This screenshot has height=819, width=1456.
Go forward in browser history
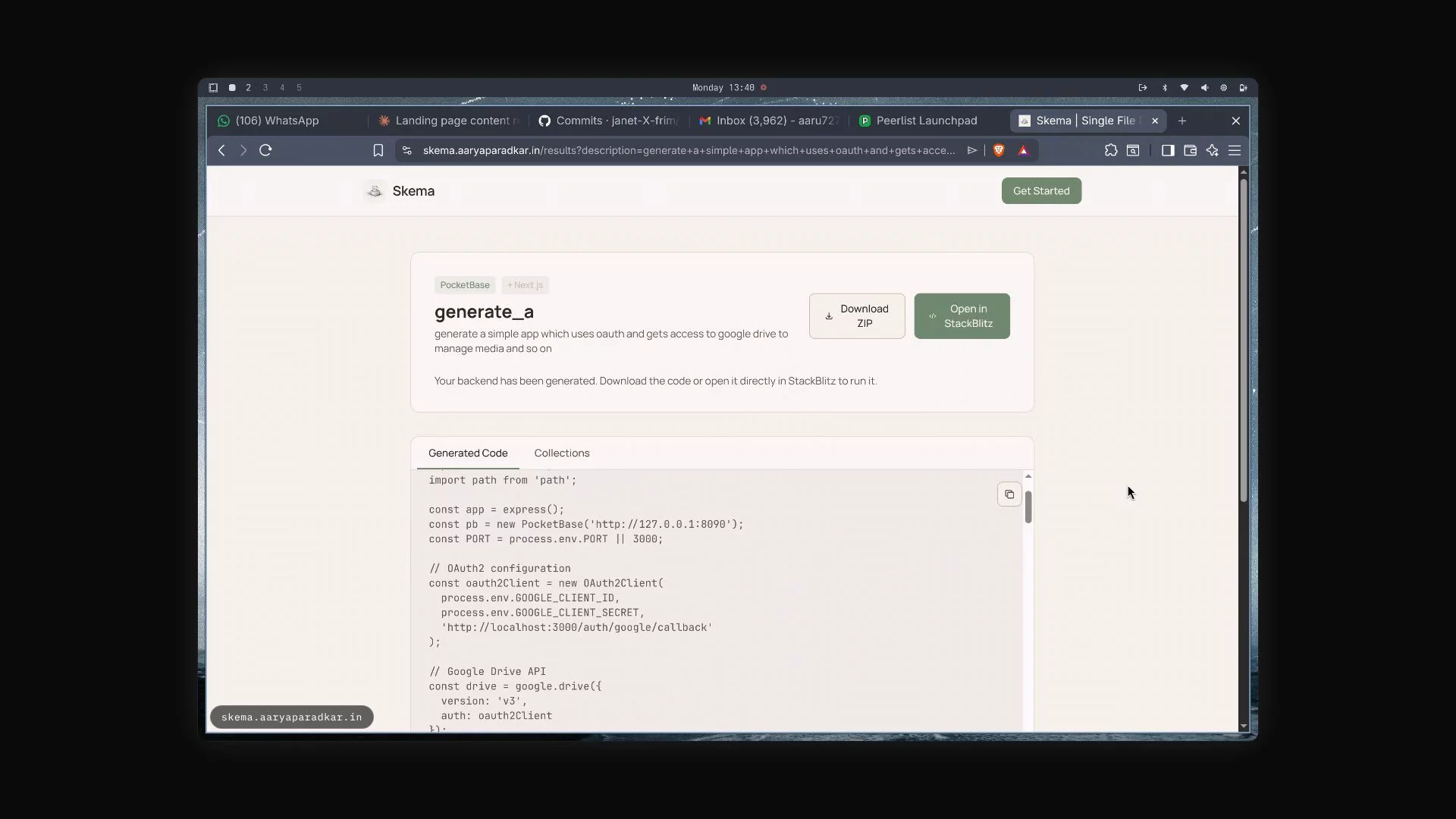tap(243, 150)
